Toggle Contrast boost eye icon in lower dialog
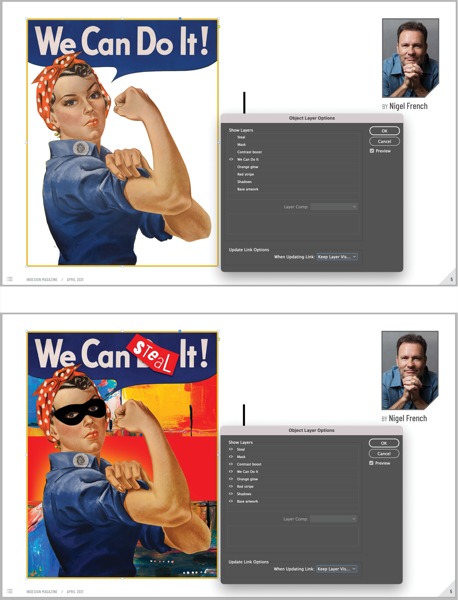This screenshot has height=600, width=458. 231,464
